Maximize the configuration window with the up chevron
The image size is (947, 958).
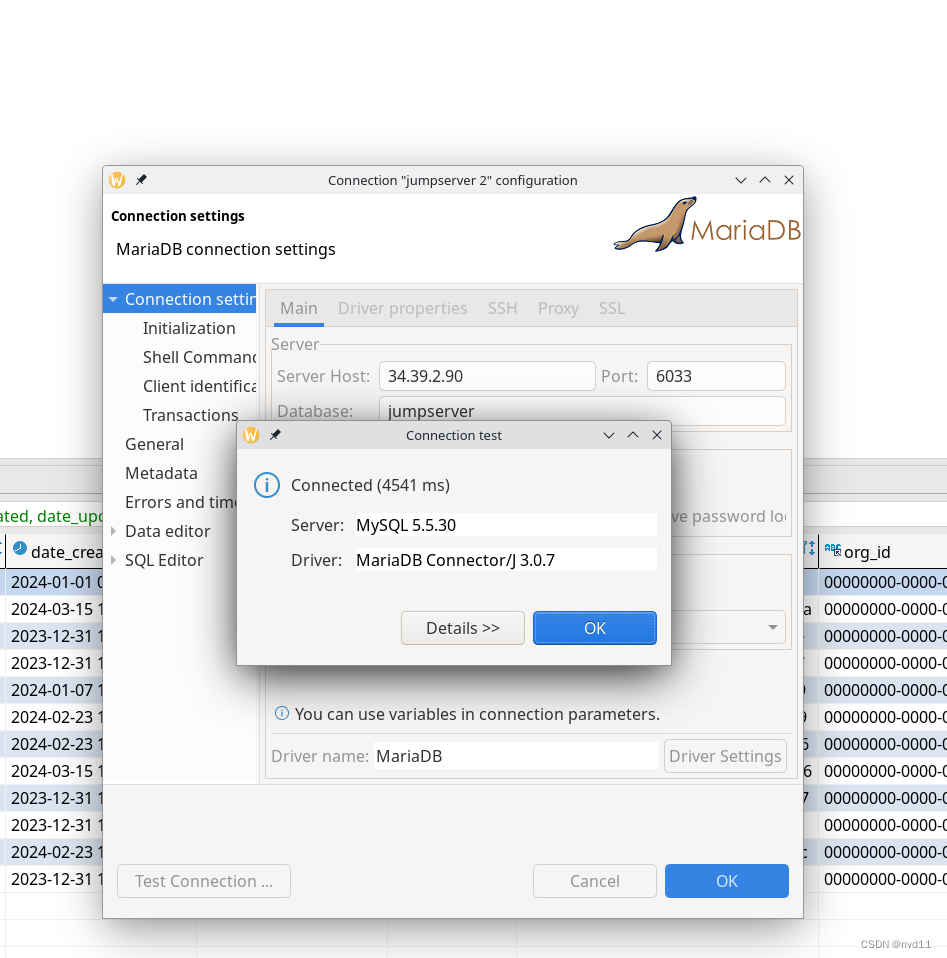[765, 180]
